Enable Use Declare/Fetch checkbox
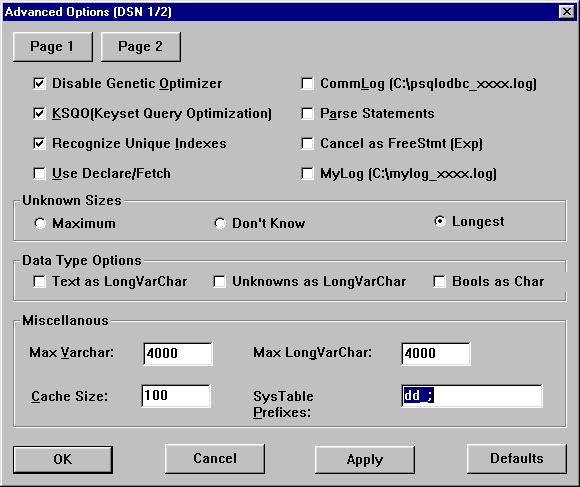 coord(39,173)
